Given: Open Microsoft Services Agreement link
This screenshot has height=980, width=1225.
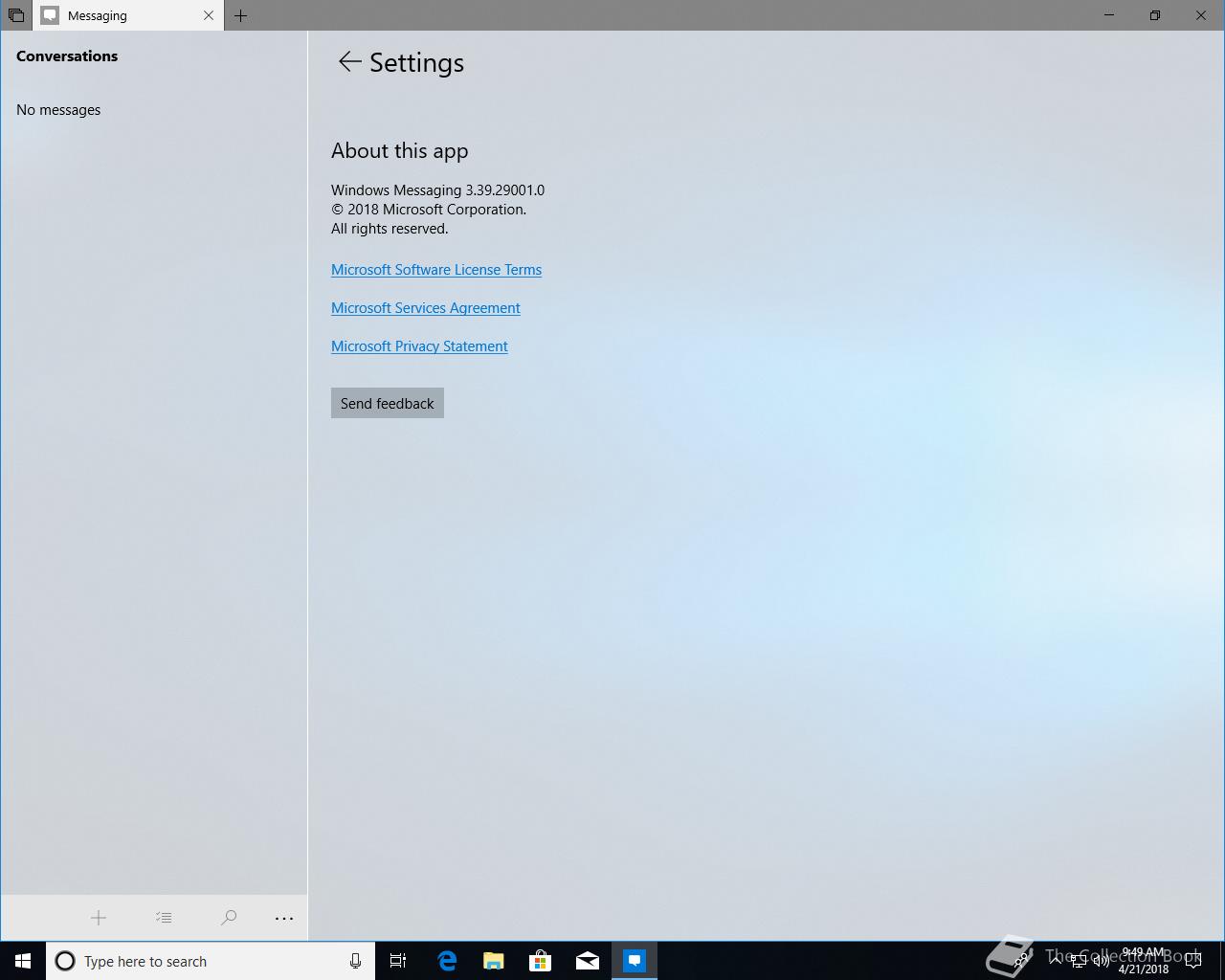Looking at the screenshot, I should click(426, 308).
